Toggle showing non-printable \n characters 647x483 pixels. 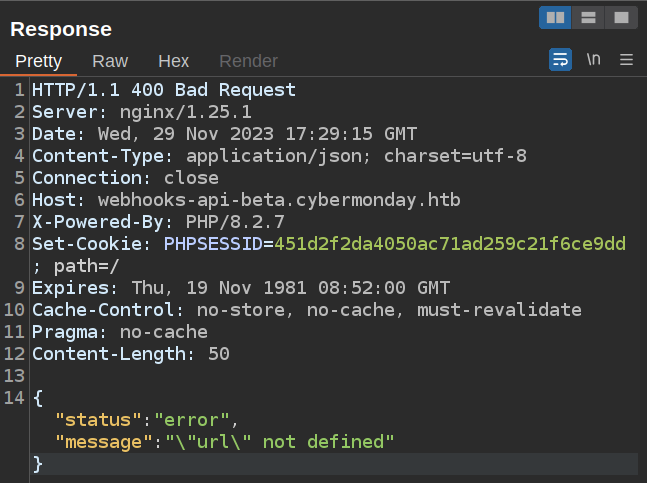(x=594, y=60)
